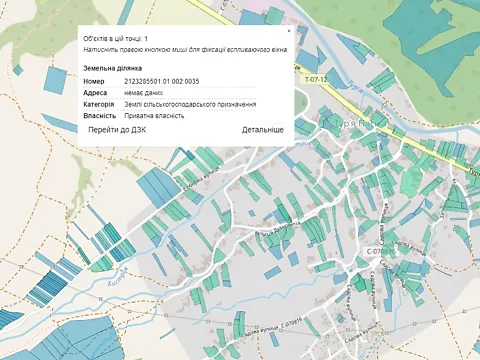Click the 'немає даних' address value
This screenshot has height=360, width=480.
coord(144,93)
